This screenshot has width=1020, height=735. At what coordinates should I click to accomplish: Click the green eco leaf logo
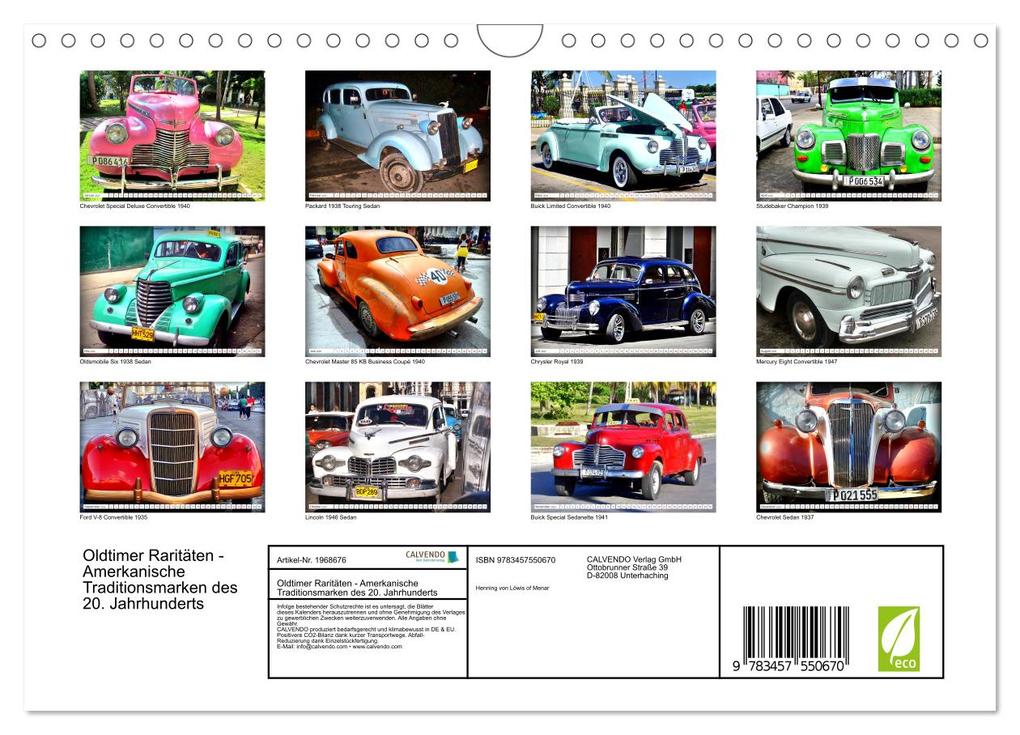point(899,639)
